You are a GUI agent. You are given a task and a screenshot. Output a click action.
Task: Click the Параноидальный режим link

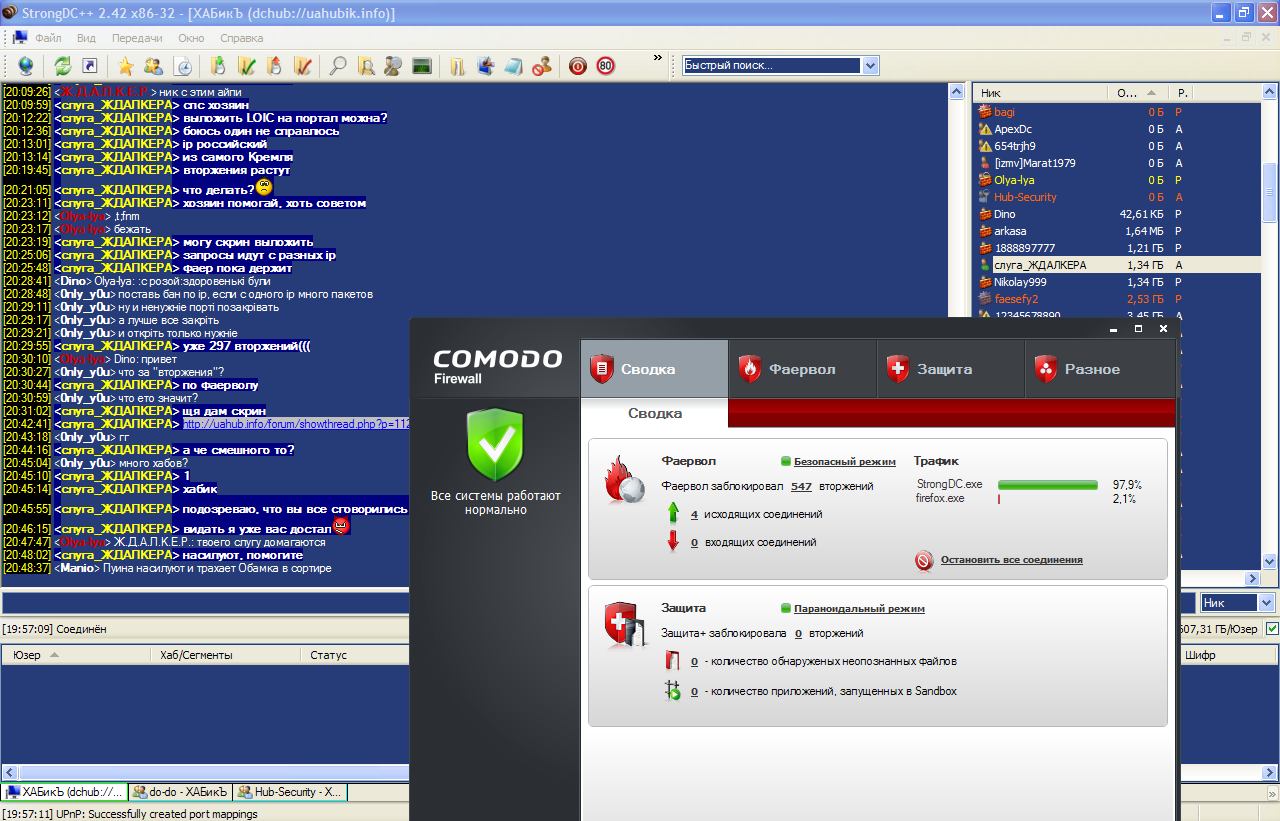point(859,608)
